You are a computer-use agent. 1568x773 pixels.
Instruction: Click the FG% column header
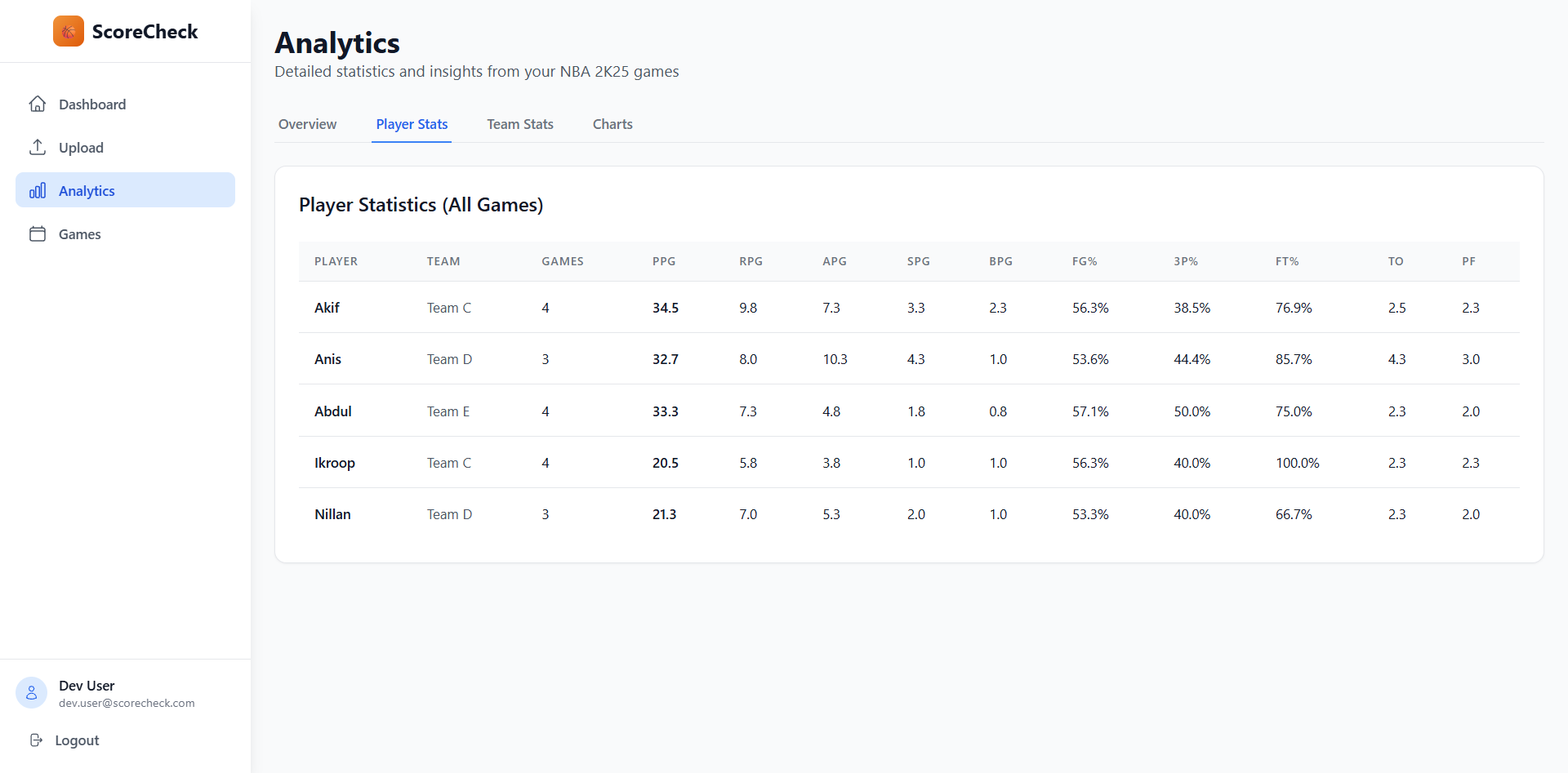tap(1085, 261)
